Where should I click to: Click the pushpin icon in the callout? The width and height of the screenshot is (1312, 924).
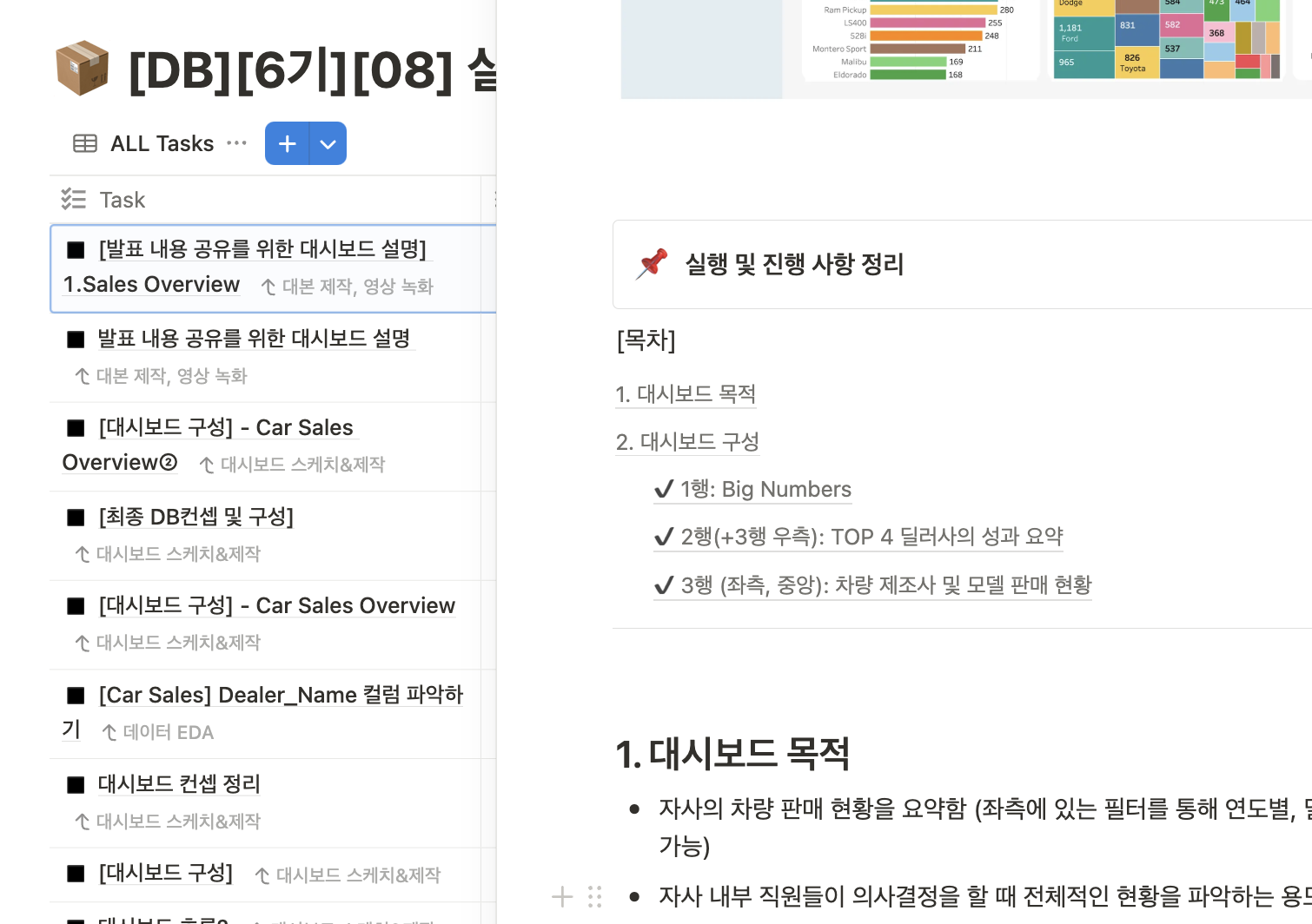[x=652, y=264]
